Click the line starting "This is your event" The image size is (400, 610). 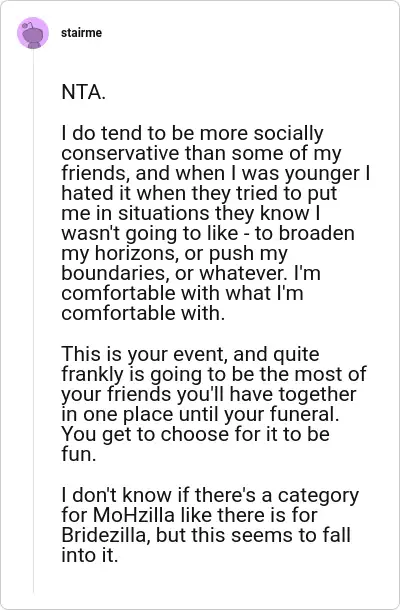click(190, 354)
